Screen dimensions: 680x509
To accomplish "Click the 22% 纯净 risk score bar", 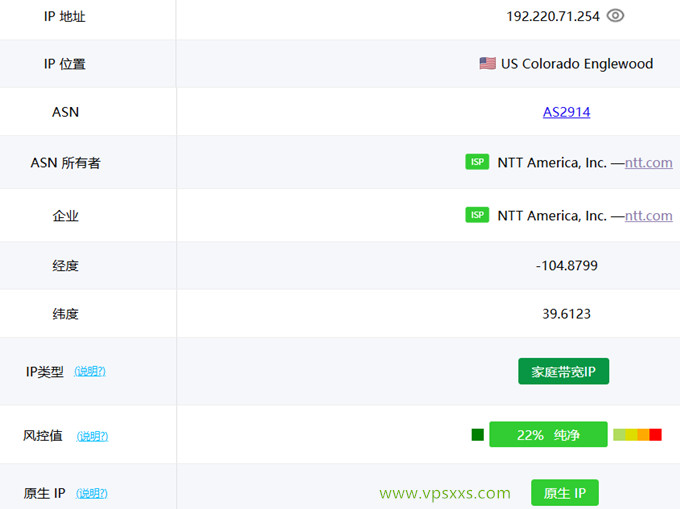I will 548,434.
